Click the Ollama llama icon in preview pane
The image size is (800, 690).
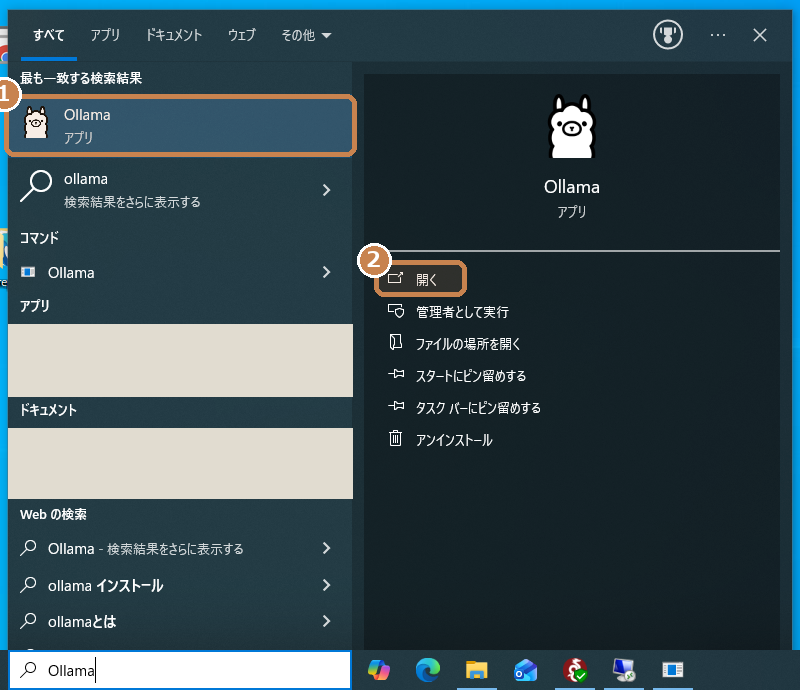tap(571, 127)
